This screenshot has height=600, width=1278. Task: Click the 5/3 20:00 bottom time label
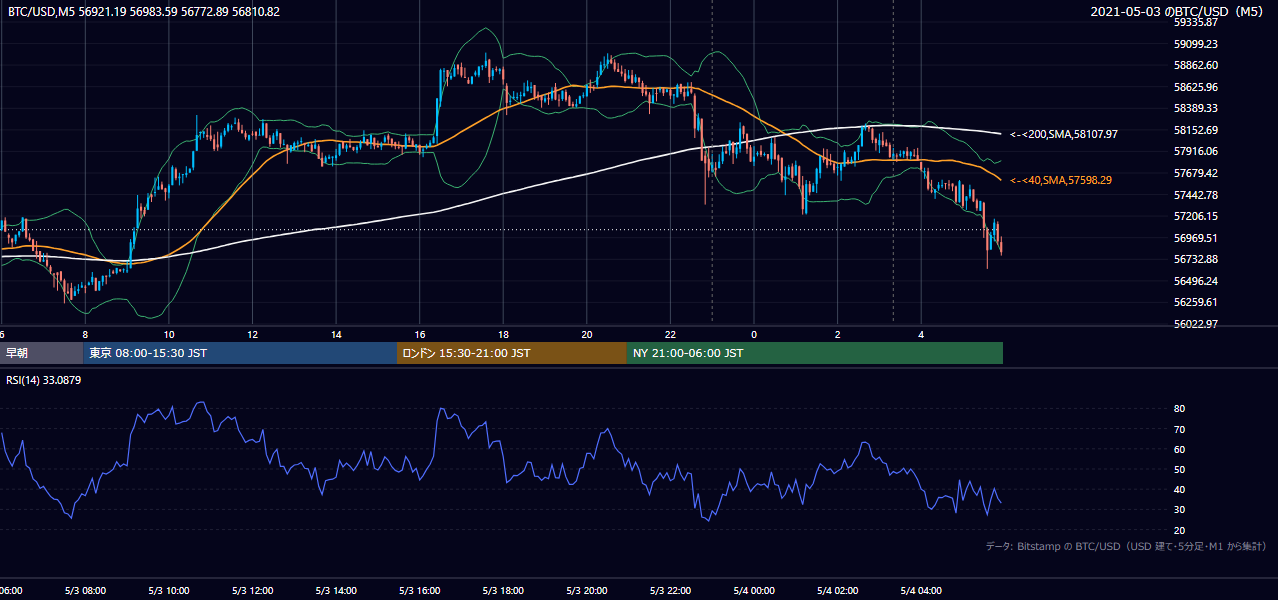tap(586, 591)
